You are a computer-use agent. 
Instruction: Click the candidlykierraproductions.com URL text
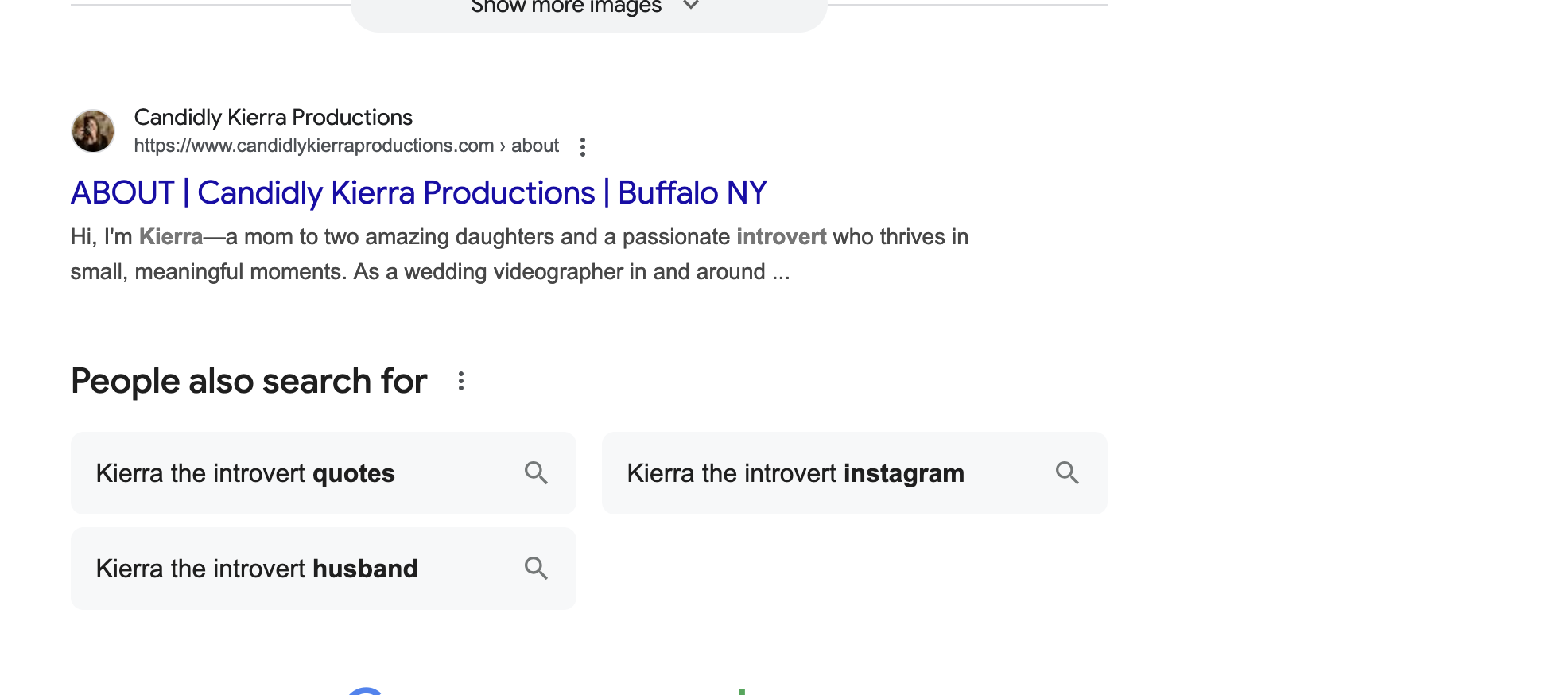(314, 146)
